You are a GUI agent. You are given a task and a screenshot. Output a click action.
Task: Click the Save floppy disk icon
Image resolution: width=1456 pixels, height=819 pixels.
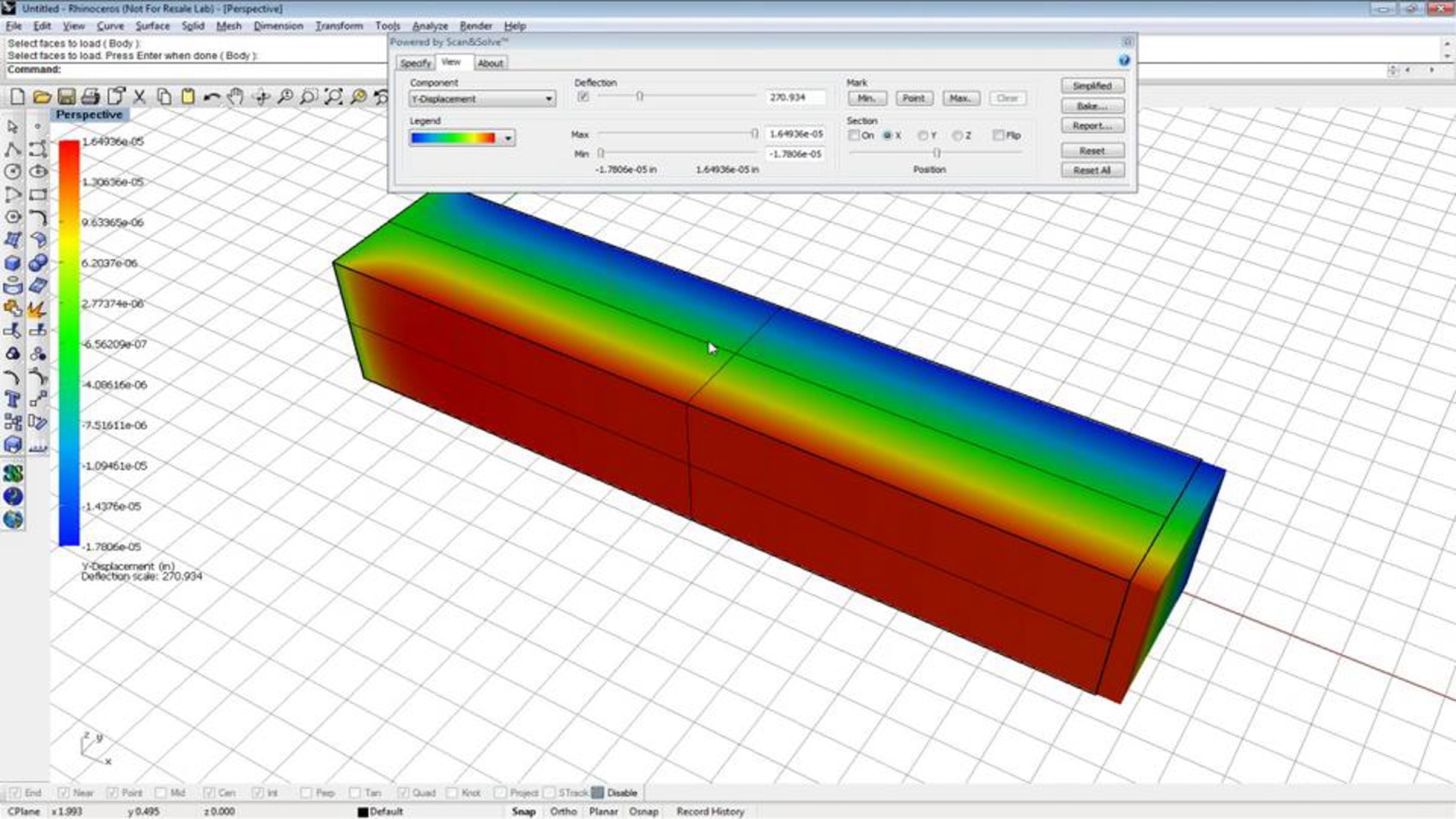click(66, 96)
